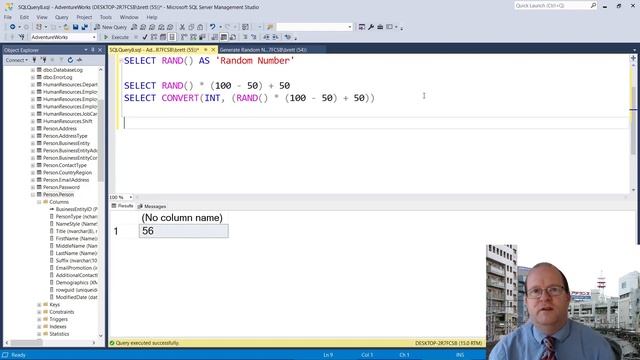The height and width of the screenshot is (360, 640).
Task: Click the Disconnect icon in Object Explorer
Action: click(x=43, y=60)
